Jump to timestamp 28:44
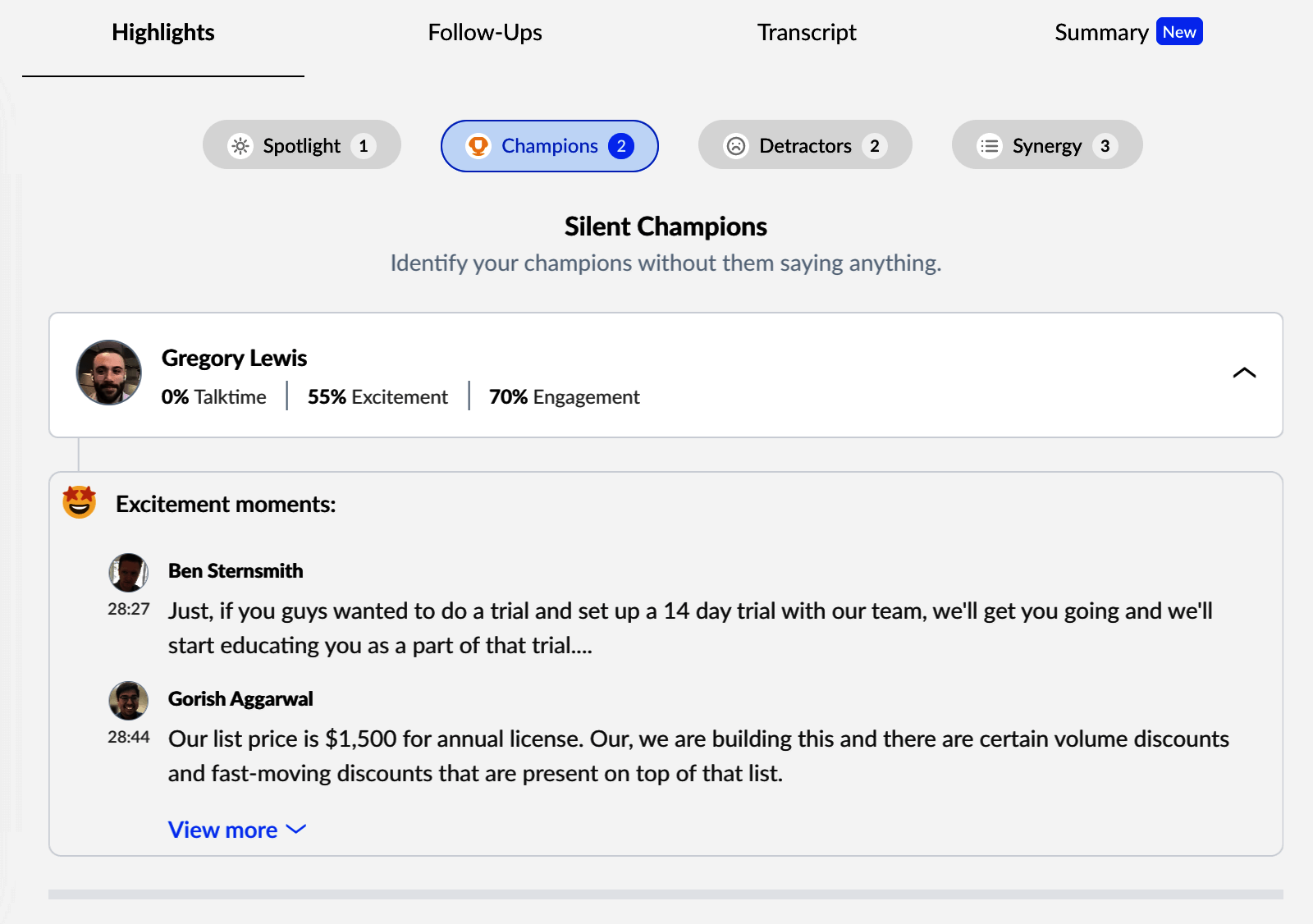The height and width of the screenshot is (924, 1313). 129,737
